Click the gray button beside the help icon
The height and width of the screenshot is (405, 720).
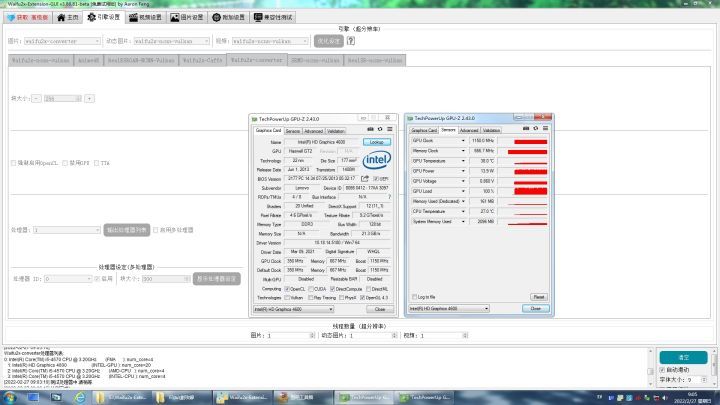tap(329, 41)
